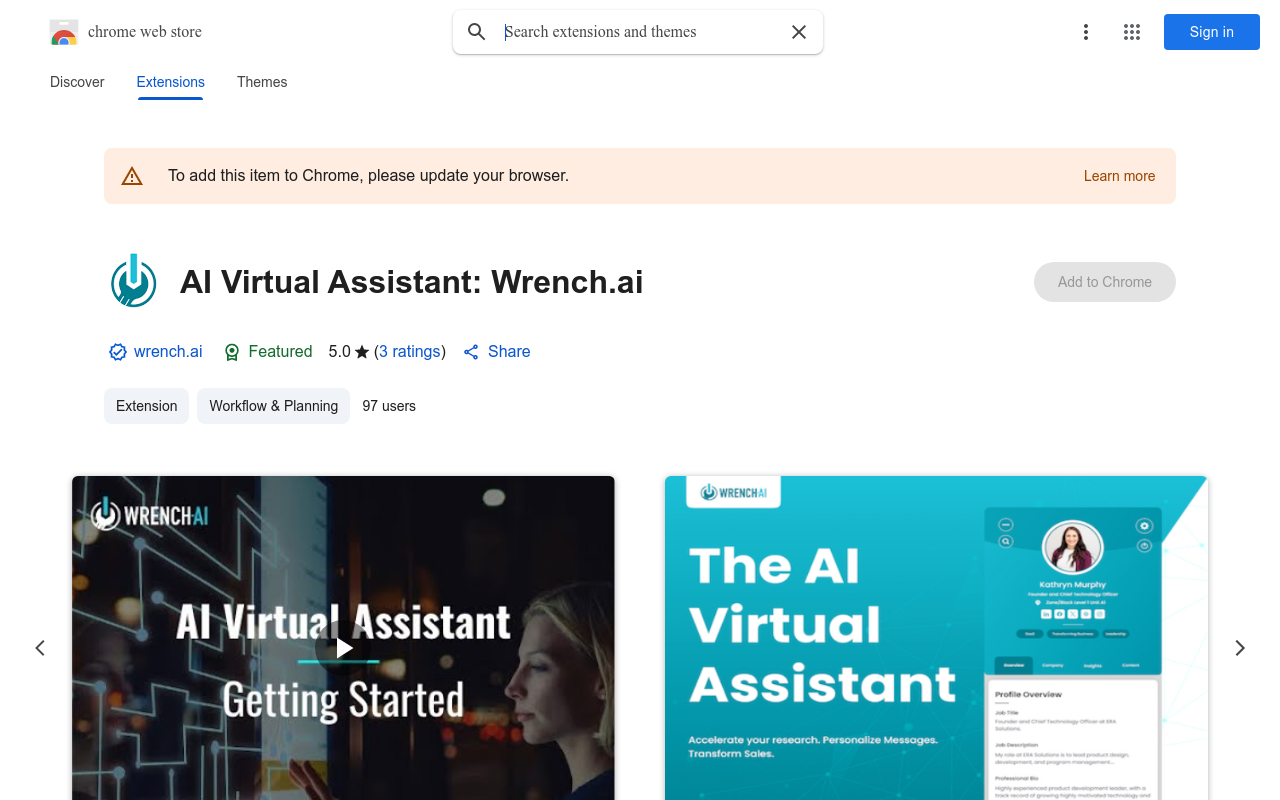Viewport: 1280px width, 800px height.
Task: Click the verified publisher badge icon
Action: [x=118, y=352]
